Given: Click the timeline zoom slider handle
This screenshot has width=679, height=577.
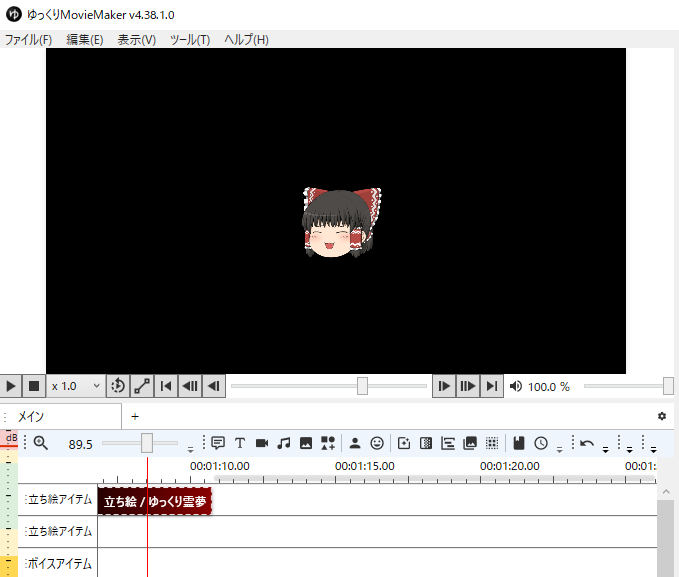Looking at the screenshot, I should (x=147, y=443).
